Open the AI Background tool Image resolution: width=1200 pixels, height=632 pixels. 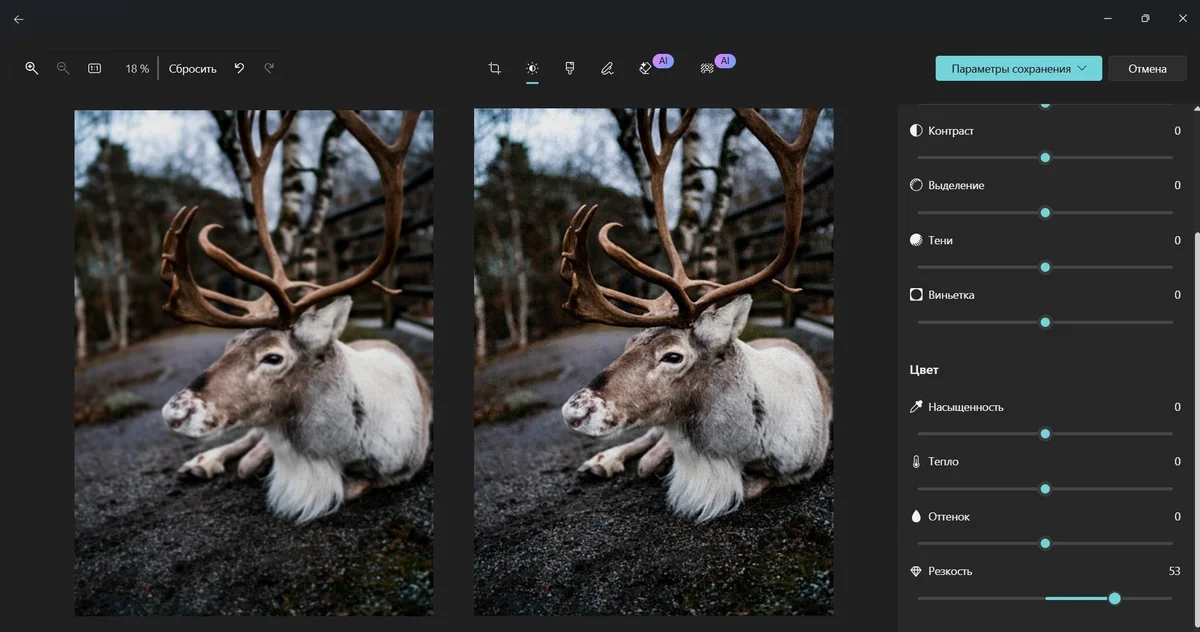pos(707,68)
